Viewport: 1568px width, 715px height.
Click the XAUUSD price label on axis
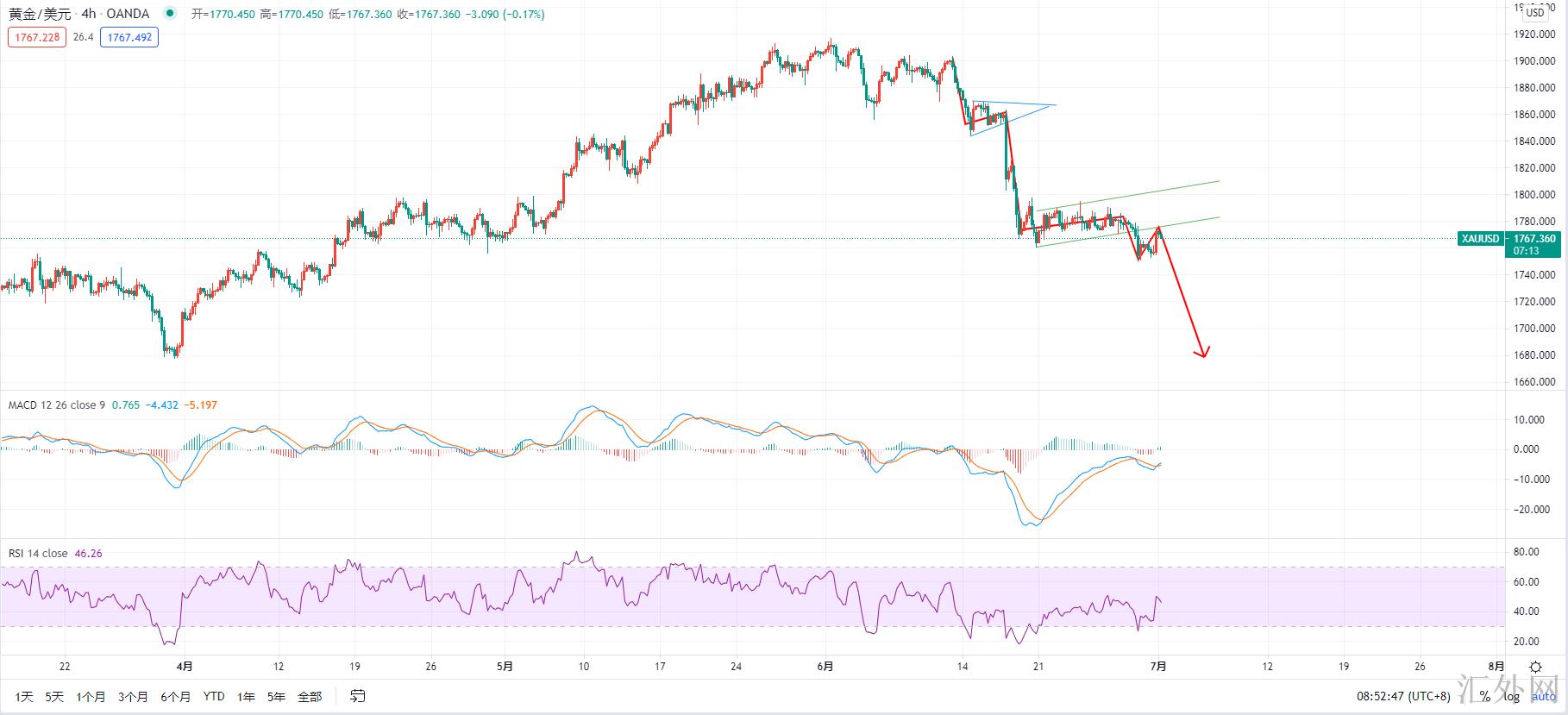pos(1481,239)
